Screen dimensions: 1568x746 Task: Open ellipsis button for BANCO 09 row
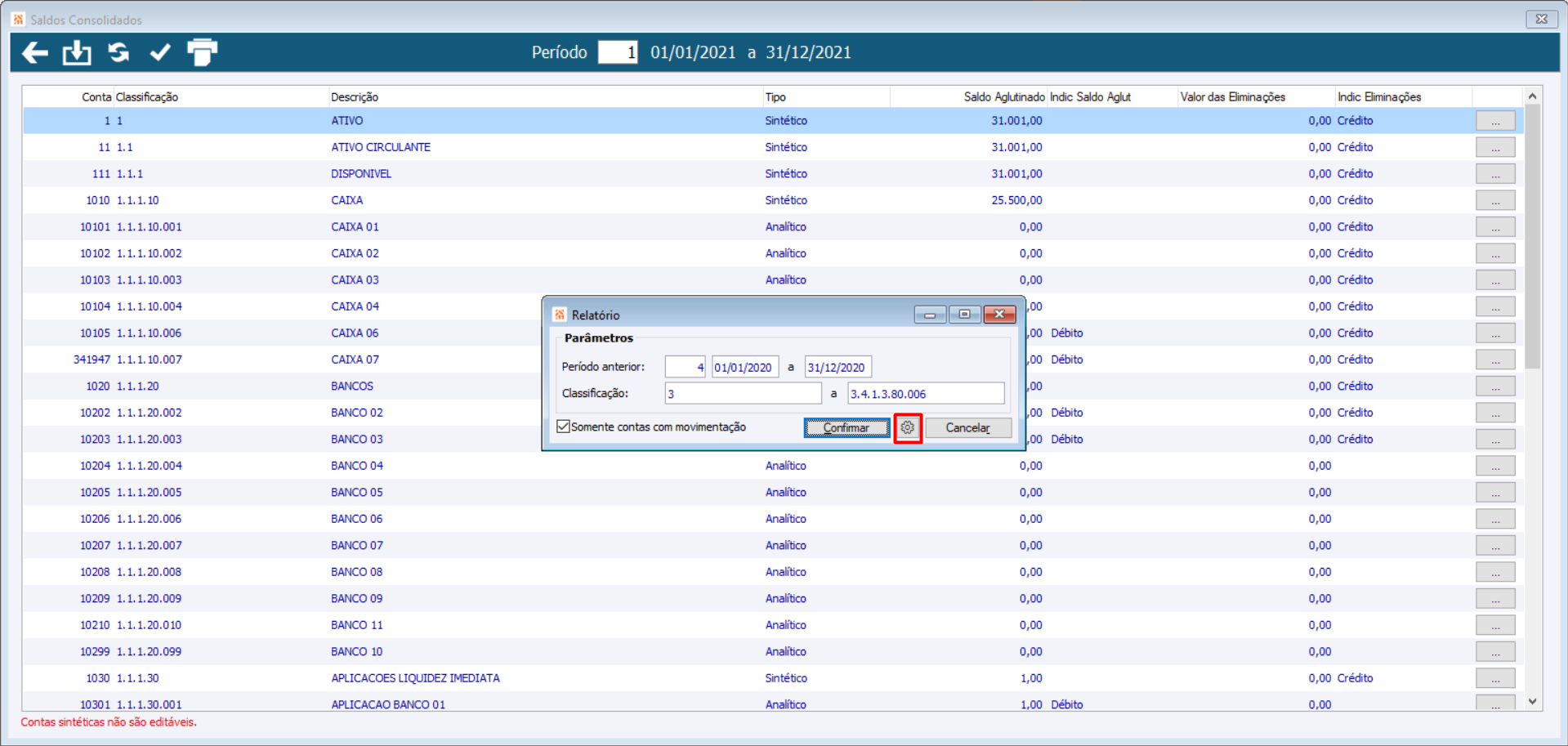pyautogui.click(x=1495, y=599)
